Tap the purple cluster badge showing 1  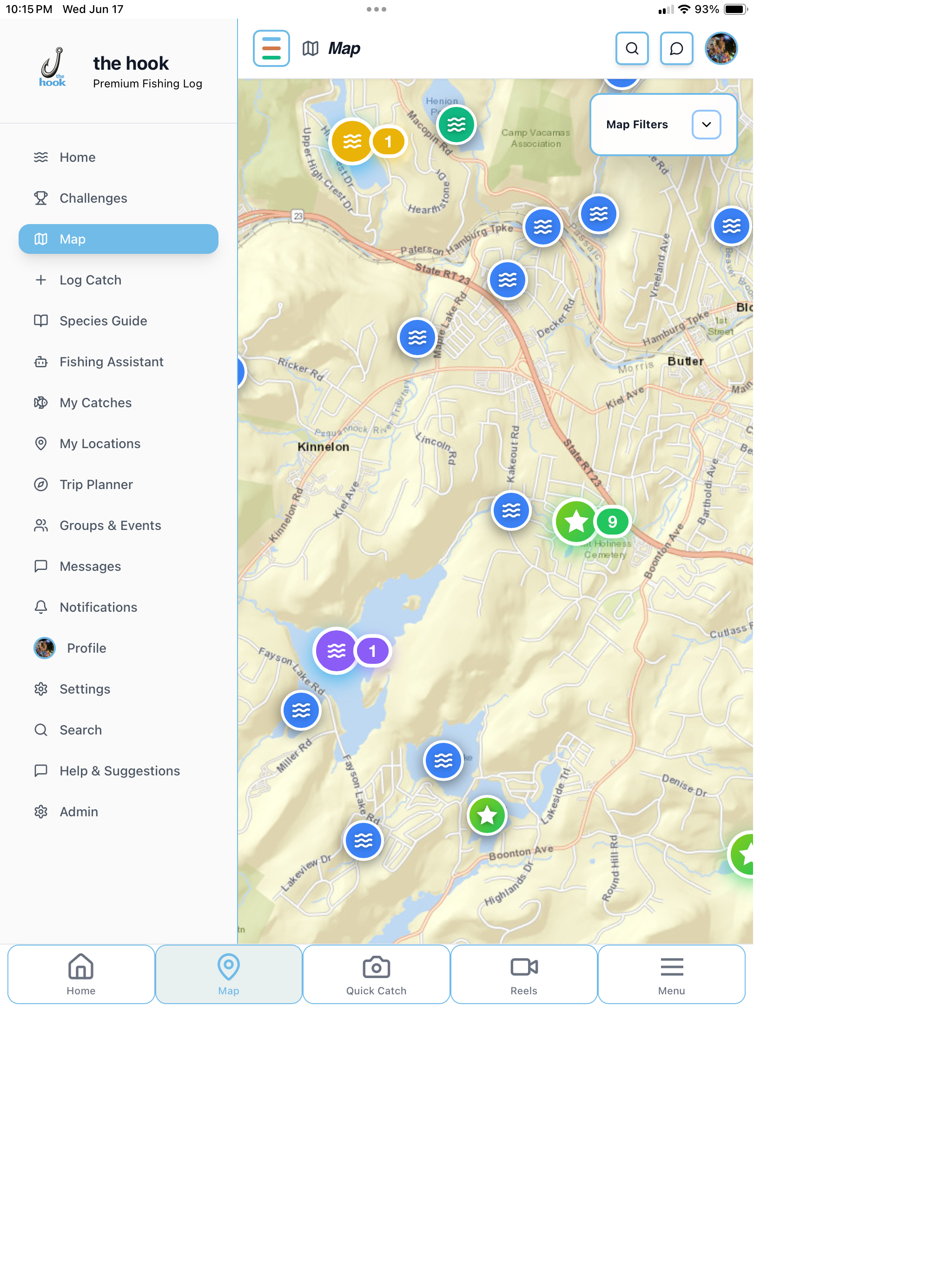(373, 651)
